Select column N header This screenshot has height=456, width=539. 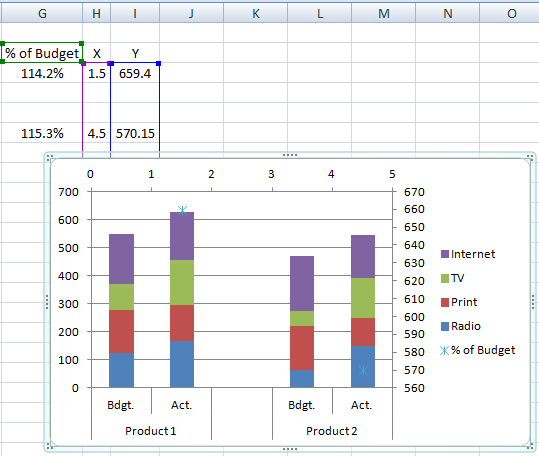click(447, 13)
